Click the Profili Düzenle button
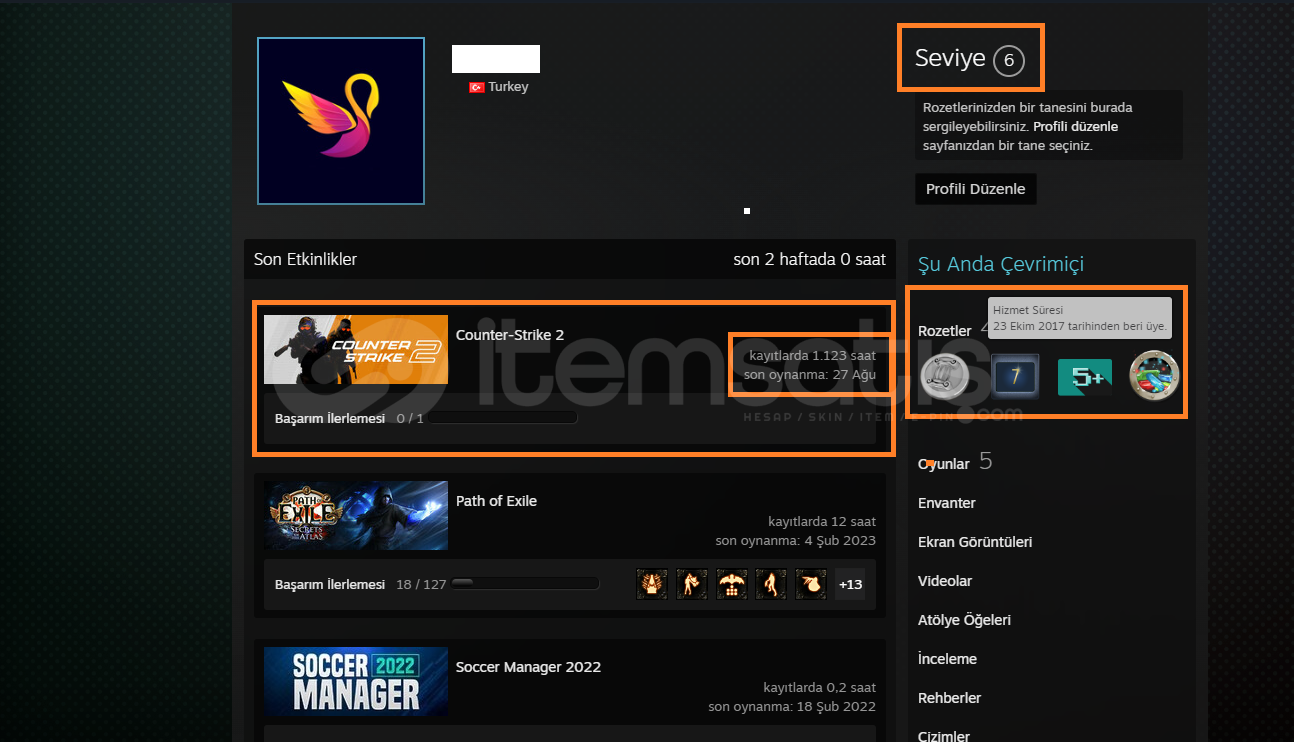 coord(975,189)
